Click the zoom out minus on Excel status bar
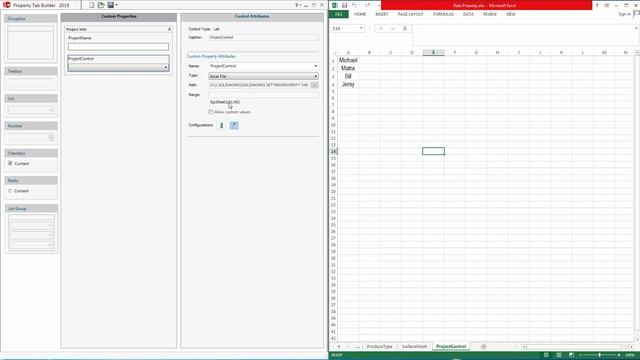The width and height of the screenshot is (640, 360). 580,355
